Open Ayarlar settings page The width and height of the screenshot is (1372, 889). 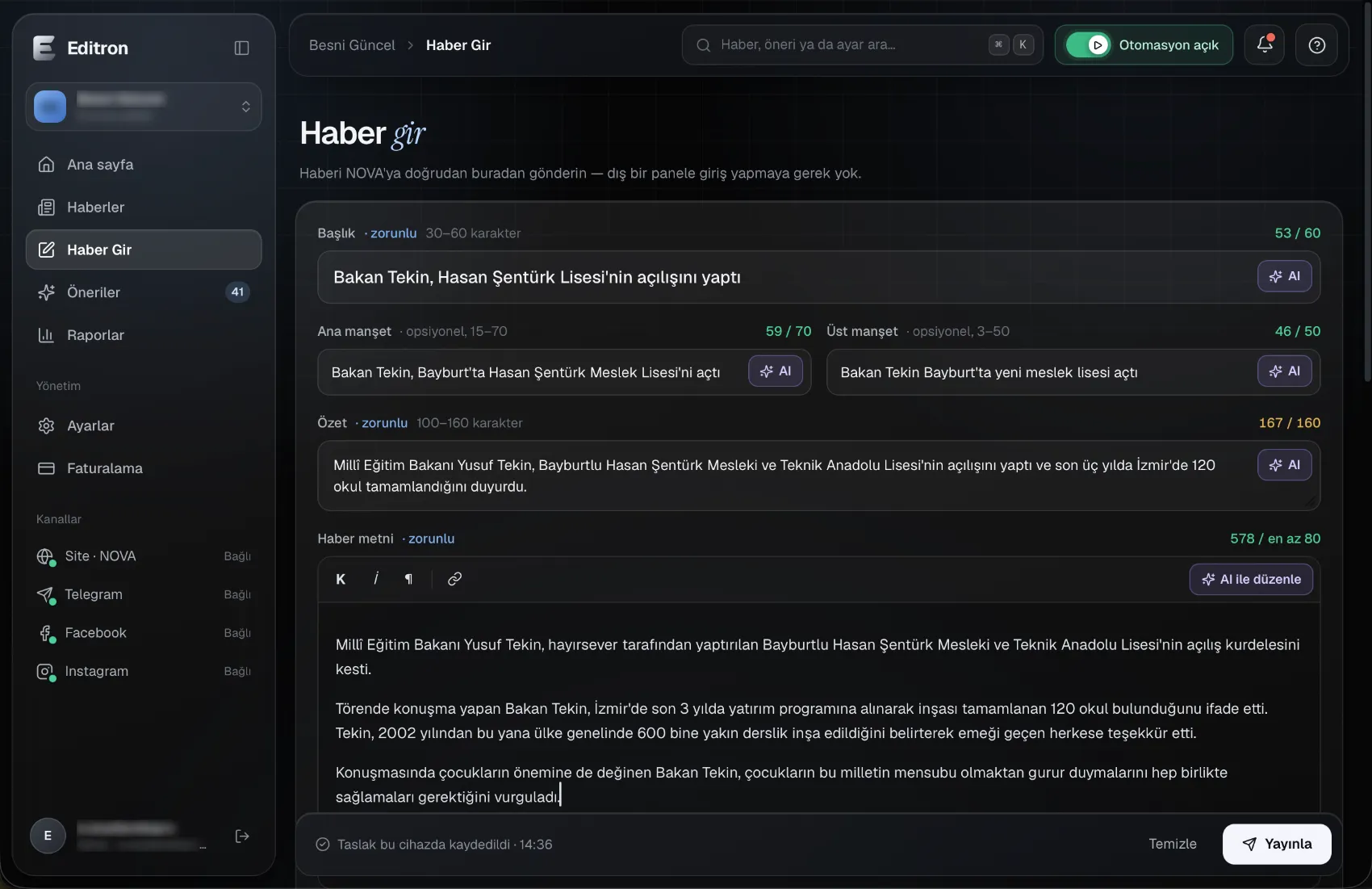tap(144, 426)
